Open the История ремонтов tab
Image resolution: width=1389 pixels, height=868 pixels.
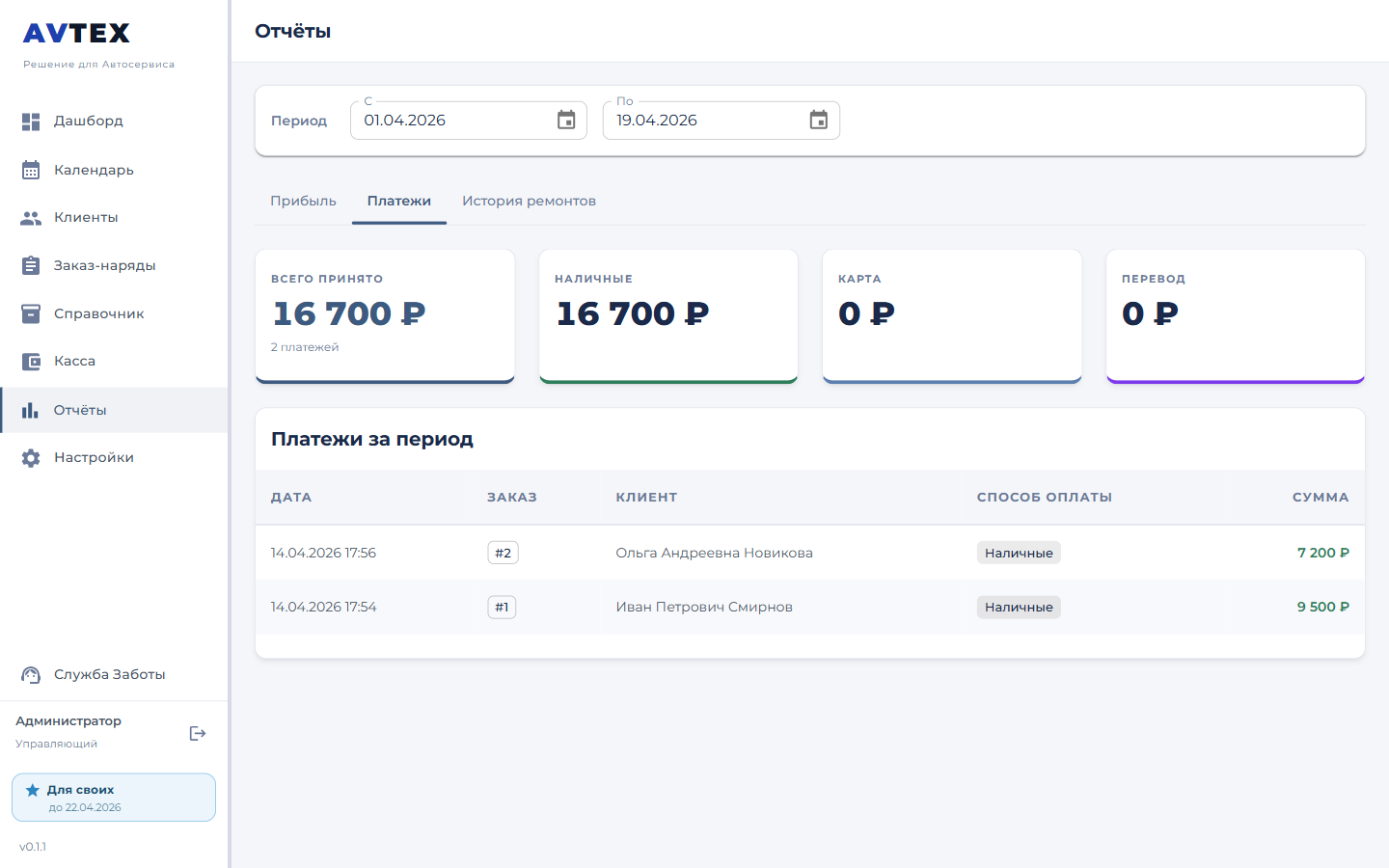[x=529, y=201]
